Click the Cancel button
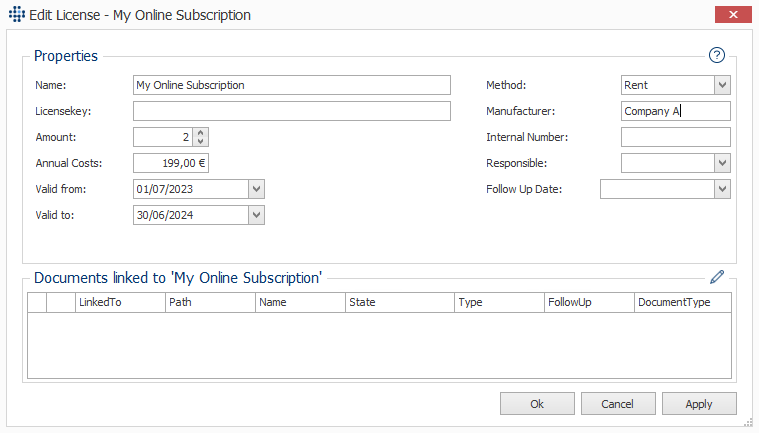 click(618, 403)
